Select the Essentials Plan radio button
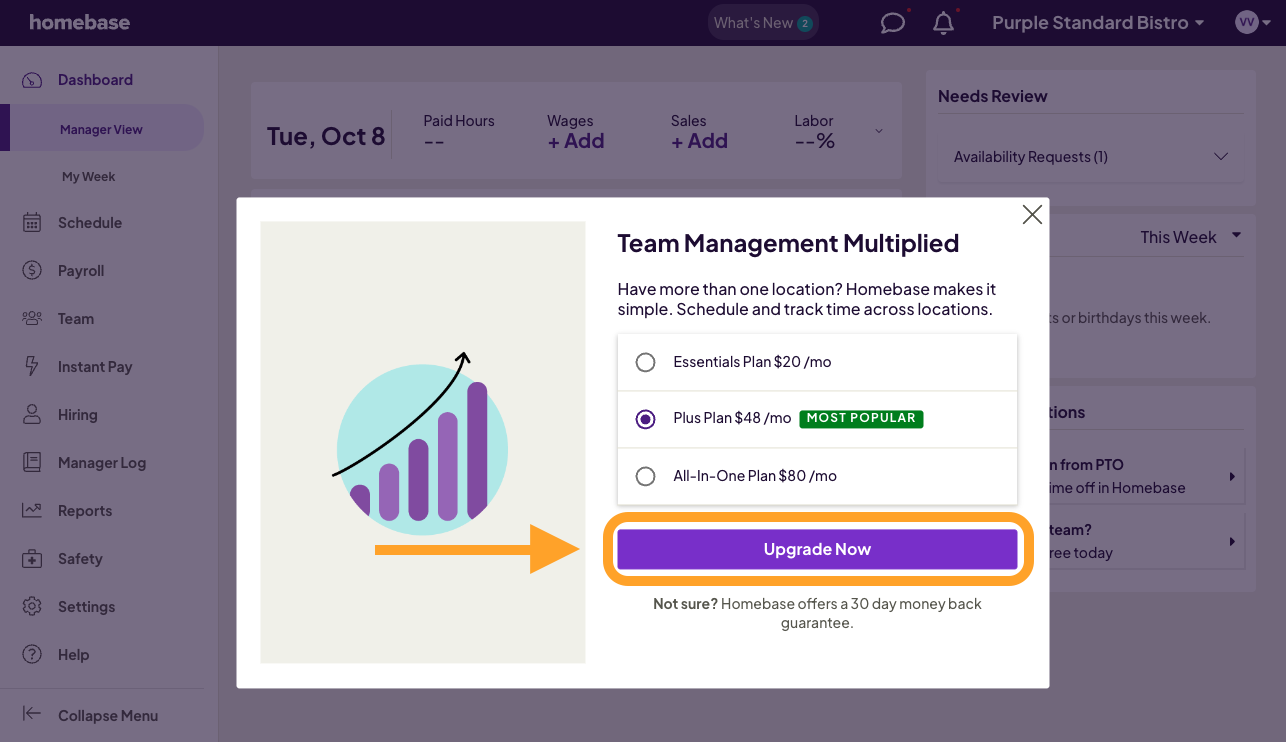This screenshot has height=742, width=1286. [646, 362]
